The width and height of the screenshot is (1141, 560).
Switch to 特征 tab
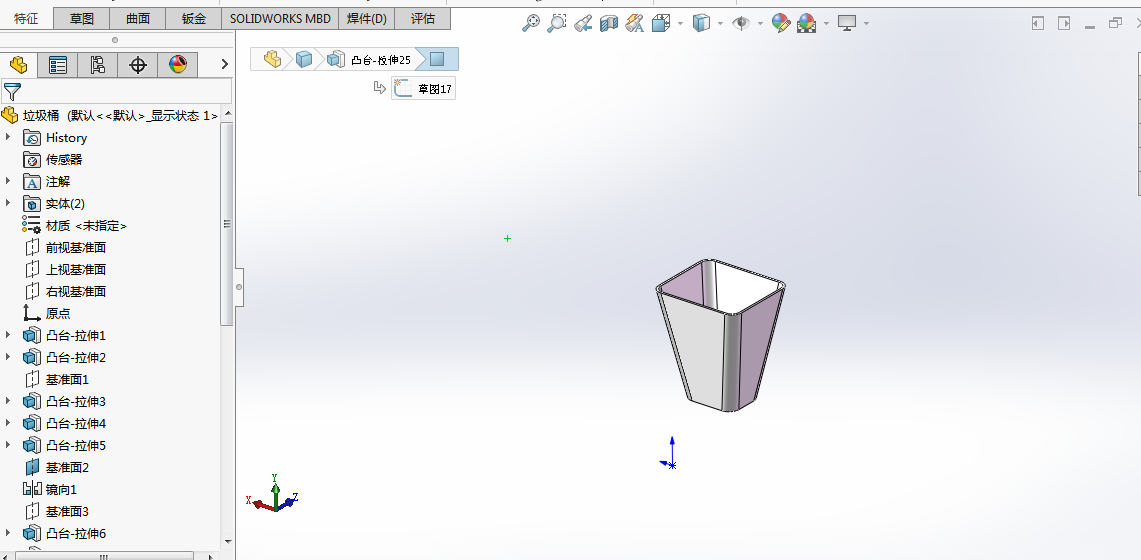(x=27, y=19)
